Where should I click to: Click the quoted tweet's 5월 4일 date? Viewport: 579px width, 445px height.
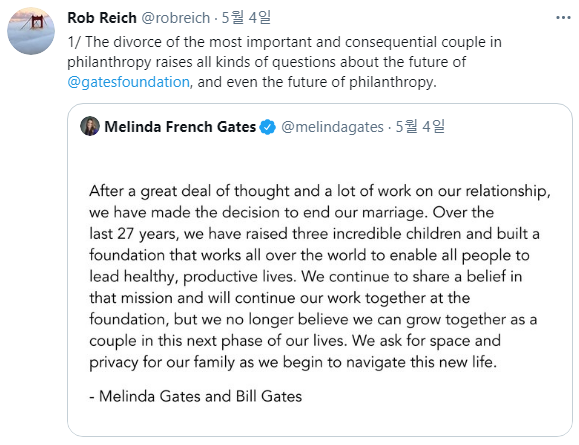[420, 127]
